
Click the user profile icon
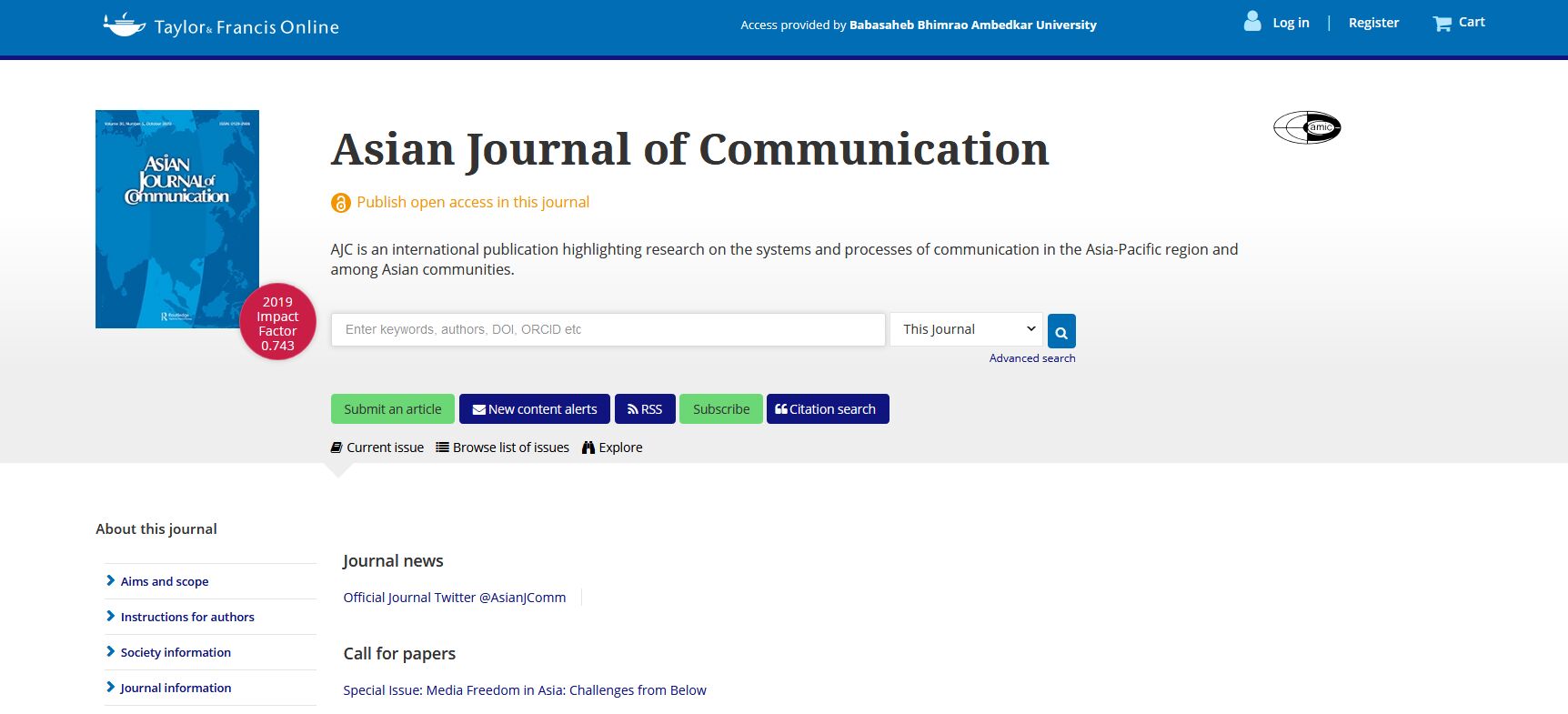(x=1252, y=22)
